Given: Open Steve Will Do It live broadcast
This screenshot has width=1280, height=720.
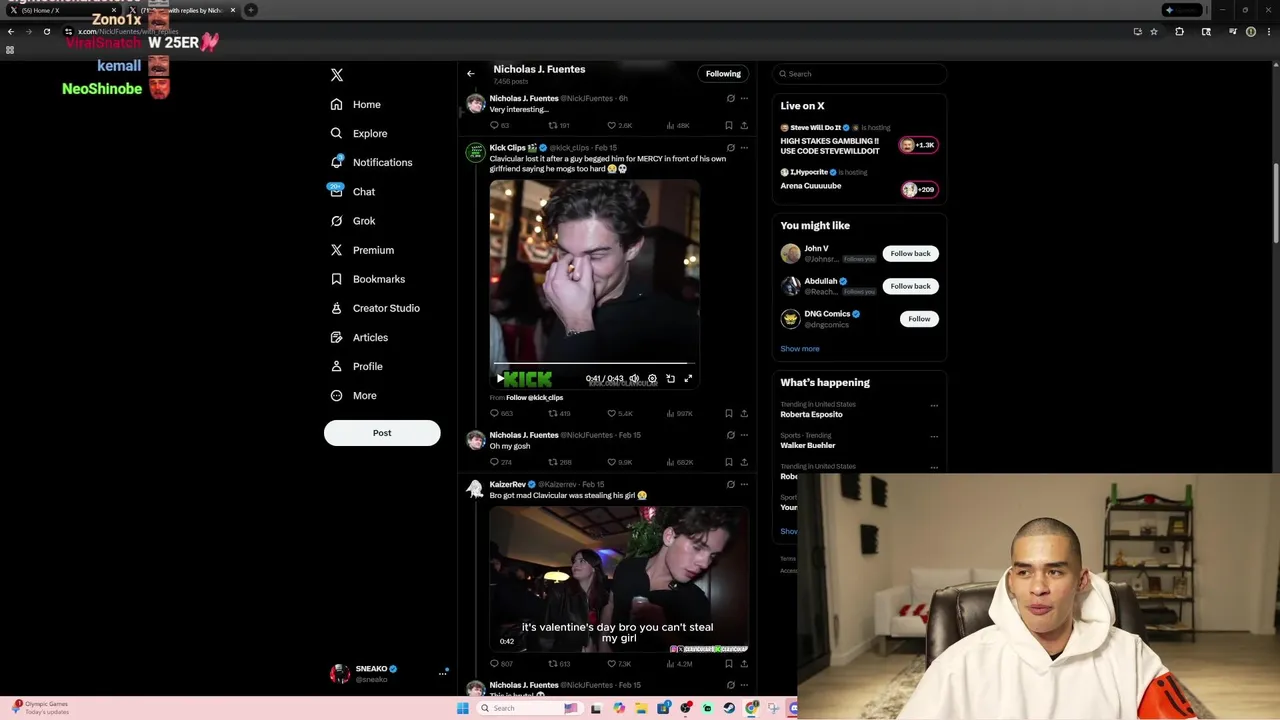Looking at the screenshot, I should [x=859, y=140].
